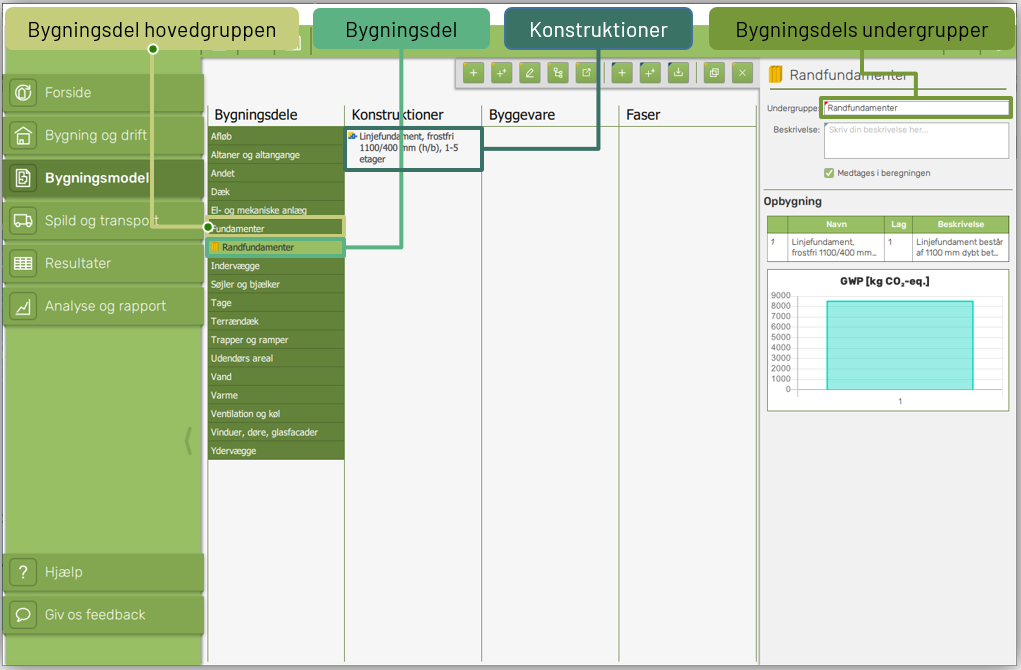Viewport: 1021px width, 670px height.
Task: Open the Hjælp button
Action: (x=104, y=572)
